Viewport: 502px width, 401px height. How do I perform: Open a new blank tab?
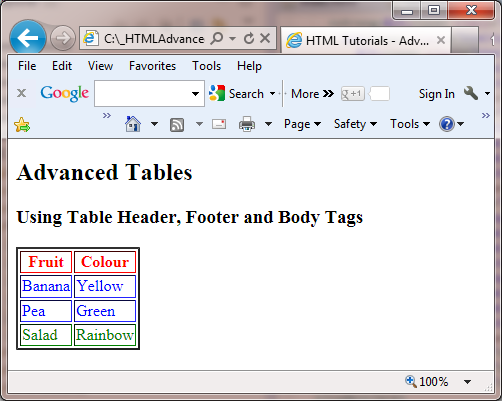[464, 40]
